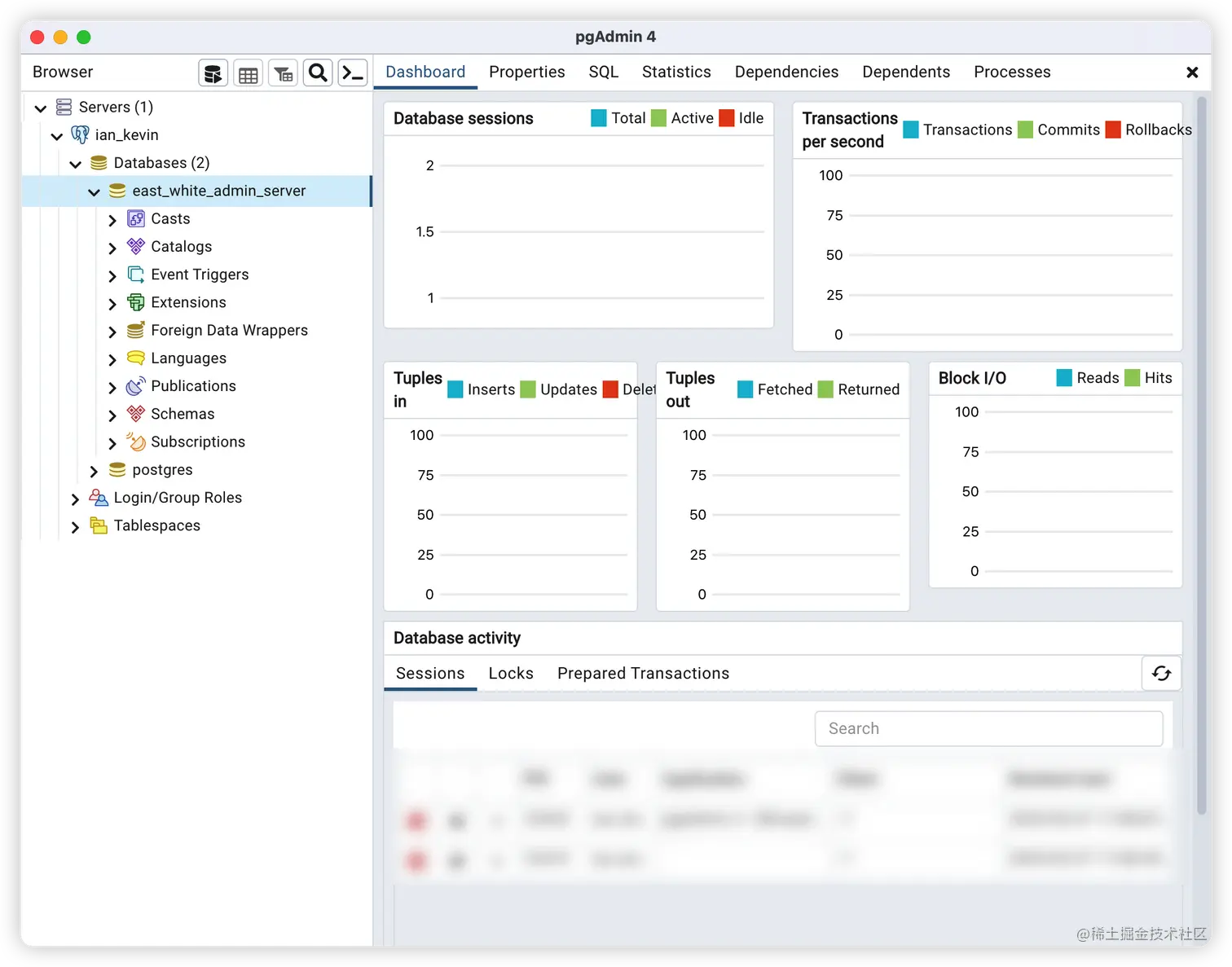Expand the Event Triggers node
This screenshot has height=967, width=1232.
[112, 275]
